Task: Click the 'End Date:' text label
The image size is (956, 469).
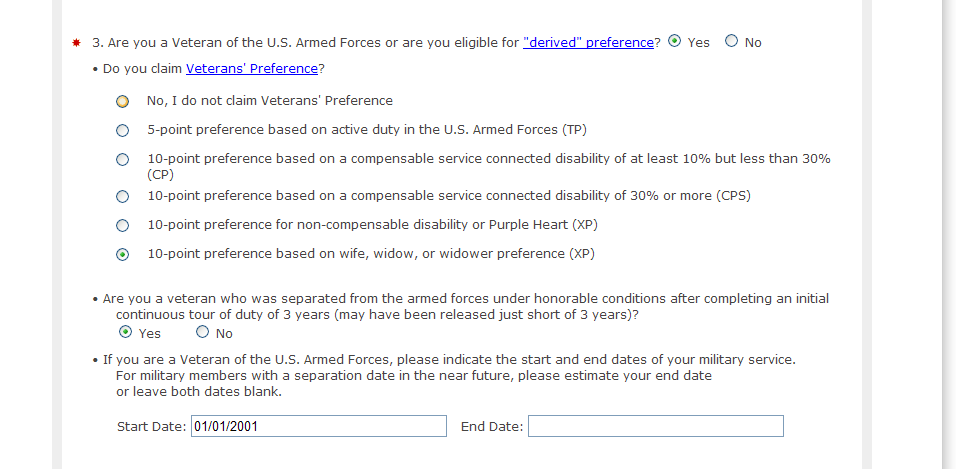Action: pyautogui.click(x=491, y=427)
